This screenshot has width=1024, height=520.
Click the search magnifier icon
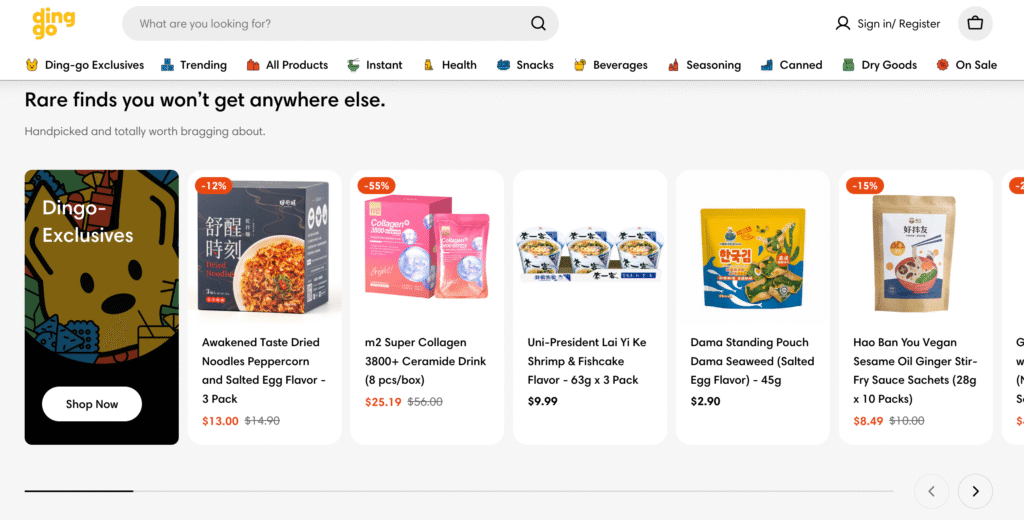tap(538, 24)
